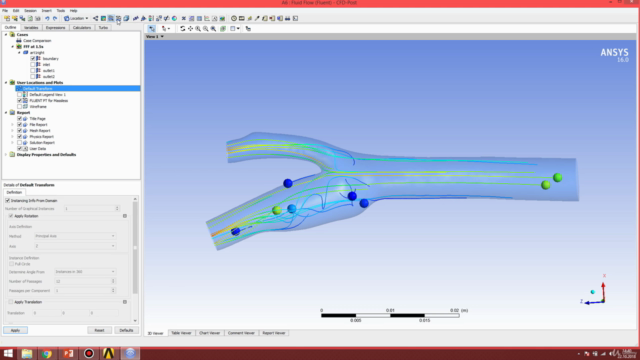Open the Tools menu

60,11
